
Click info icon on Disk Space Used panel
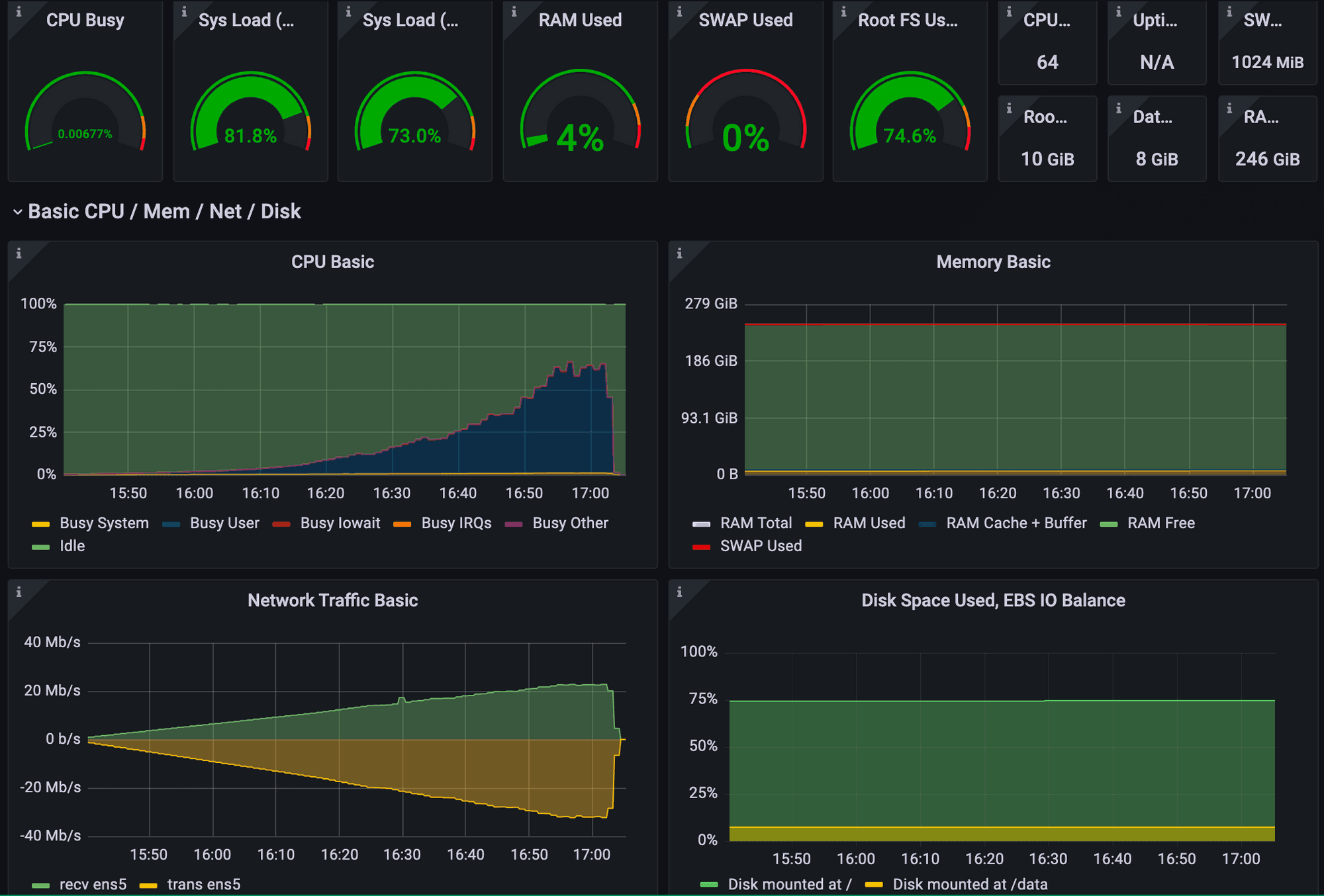[679, 592]
